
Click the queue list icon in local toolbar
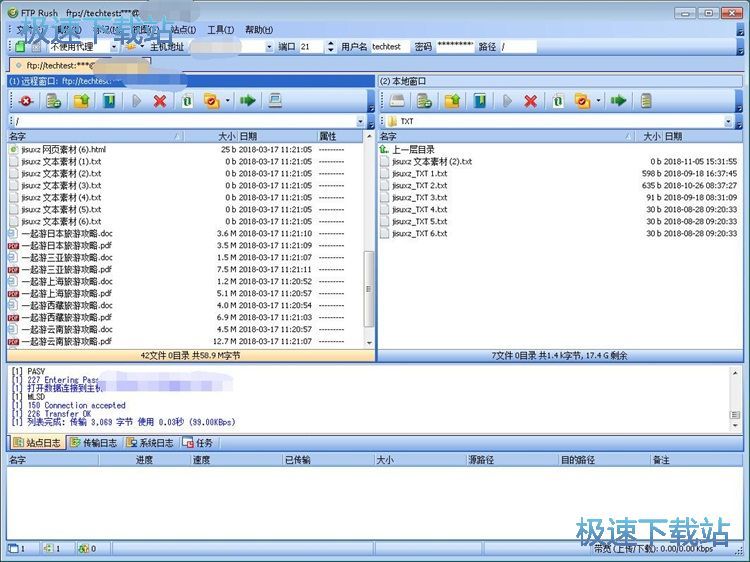click(x=646, y=101)
